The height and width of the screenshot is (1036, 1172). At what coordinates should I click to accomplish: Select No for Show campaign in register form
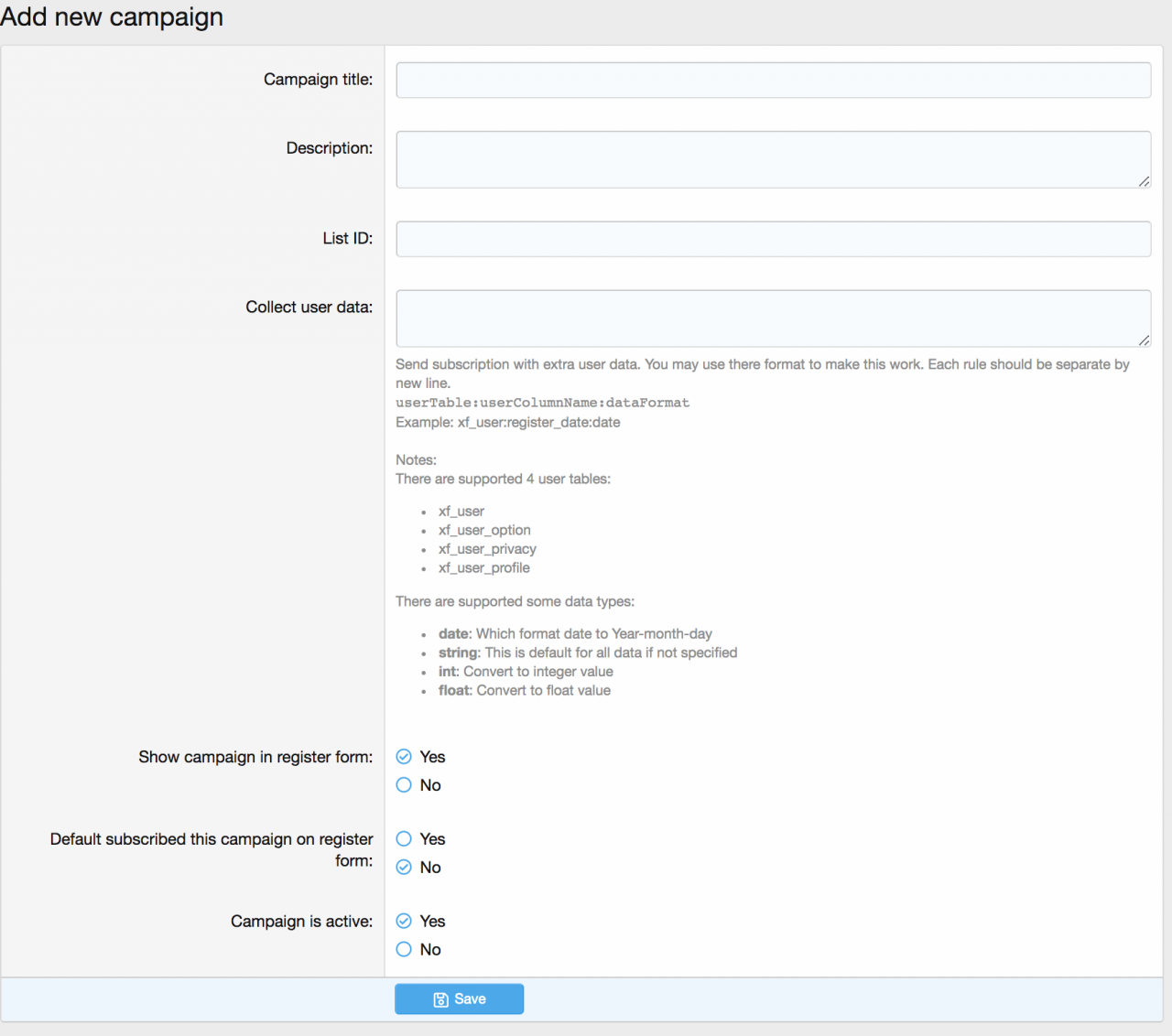[x=404, y=785]
